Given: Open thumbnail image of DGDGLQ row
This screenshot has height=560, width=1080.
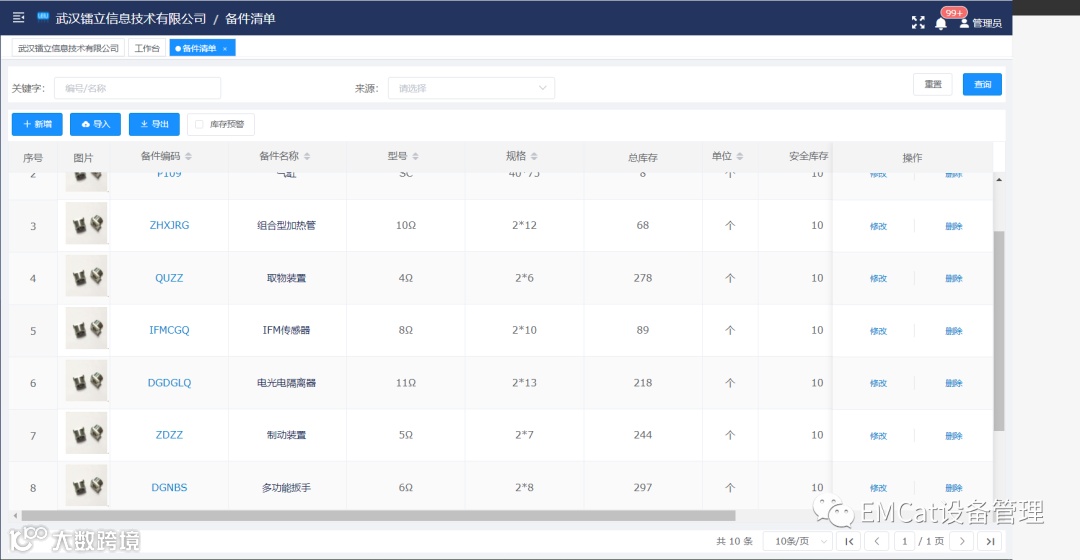Looking at the screenshot, I should point(86,380).
